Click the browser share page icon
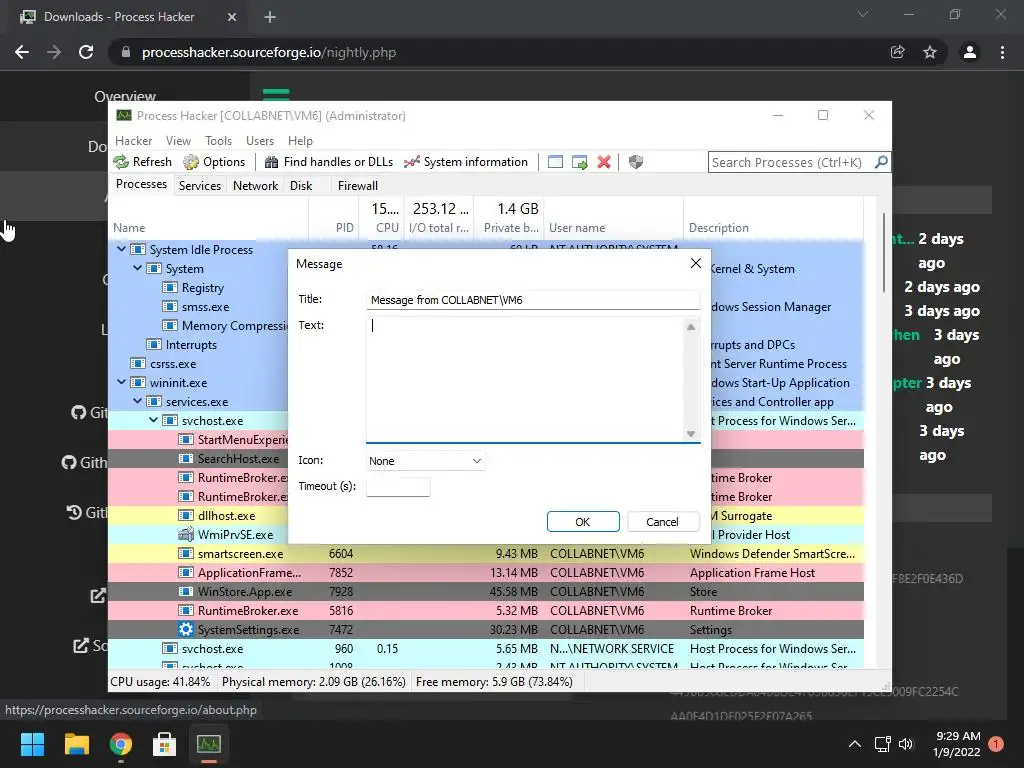Screen dimensions: 1024x768 (897, 52)
